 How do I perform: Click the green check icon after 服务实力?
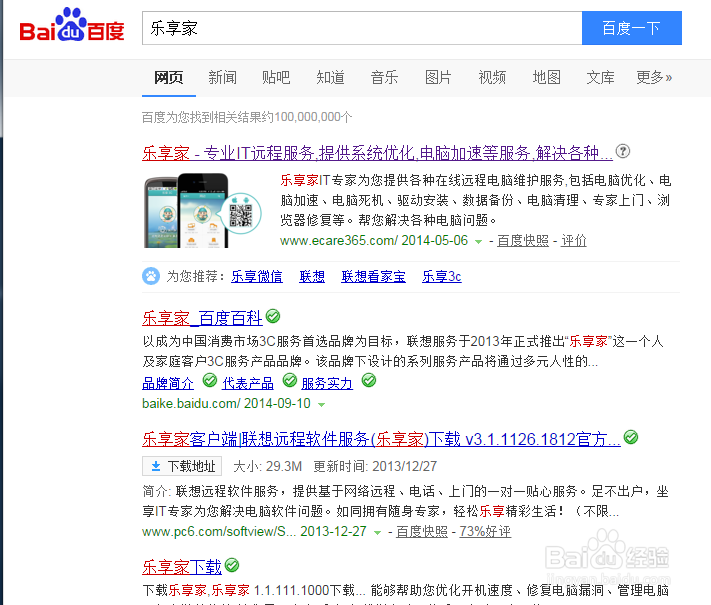pos(369,380)
